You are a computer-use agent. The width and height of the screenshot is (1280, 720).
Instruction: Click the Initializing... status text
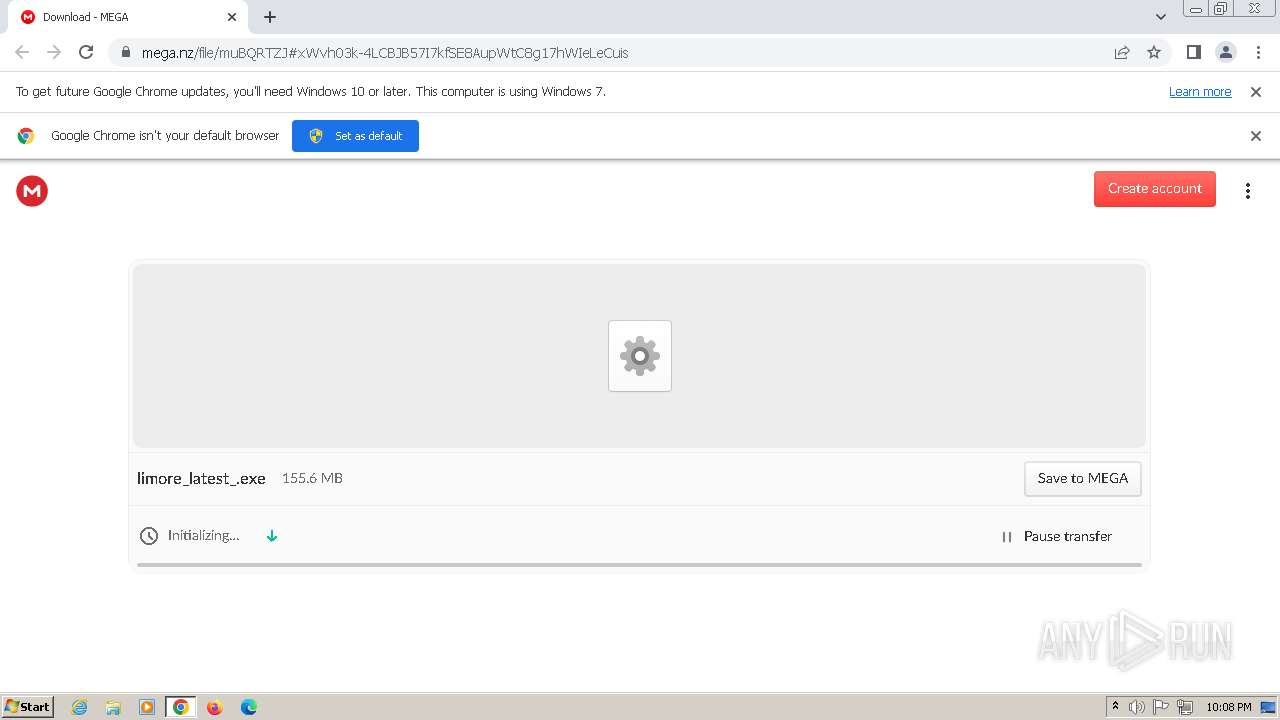[203, 535]
